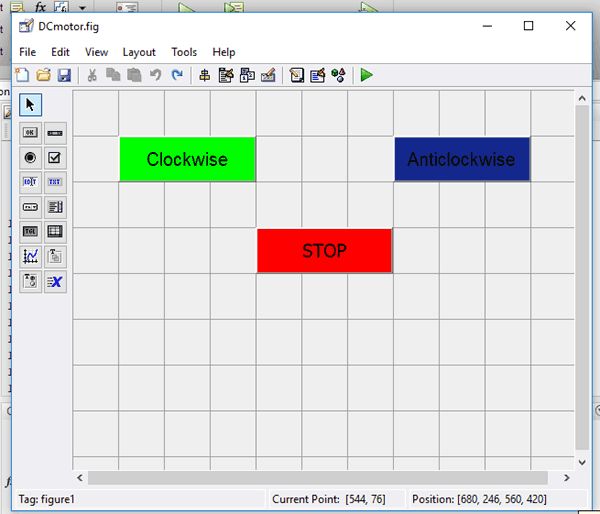
Task: Open the Object Browser icon
Action: click(x=339, y=75)
